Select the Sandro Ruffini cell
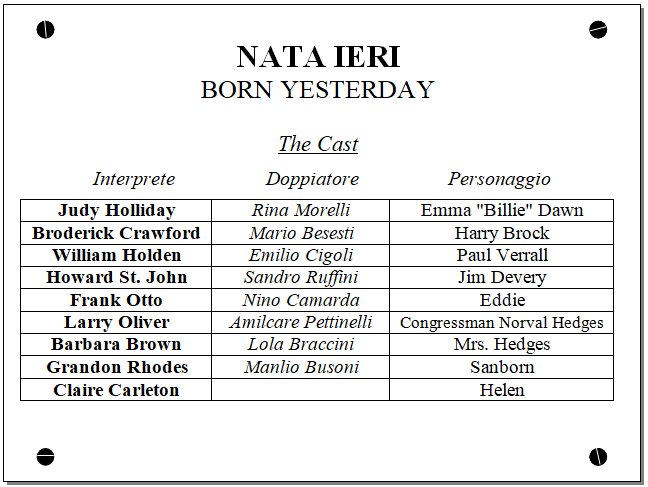Screen dimensions: 648x487 [x=300, y=277]
